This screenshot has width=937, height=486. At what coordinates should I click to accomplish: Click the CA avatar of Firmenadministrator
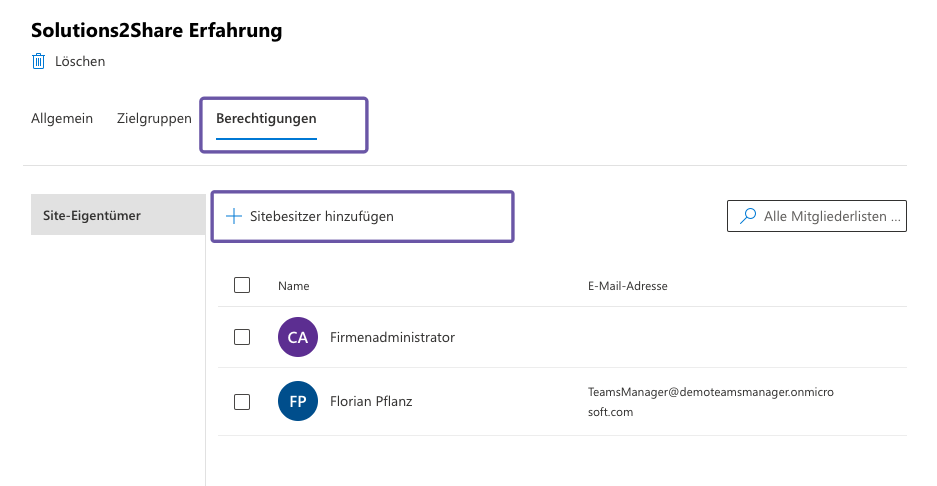298,337
